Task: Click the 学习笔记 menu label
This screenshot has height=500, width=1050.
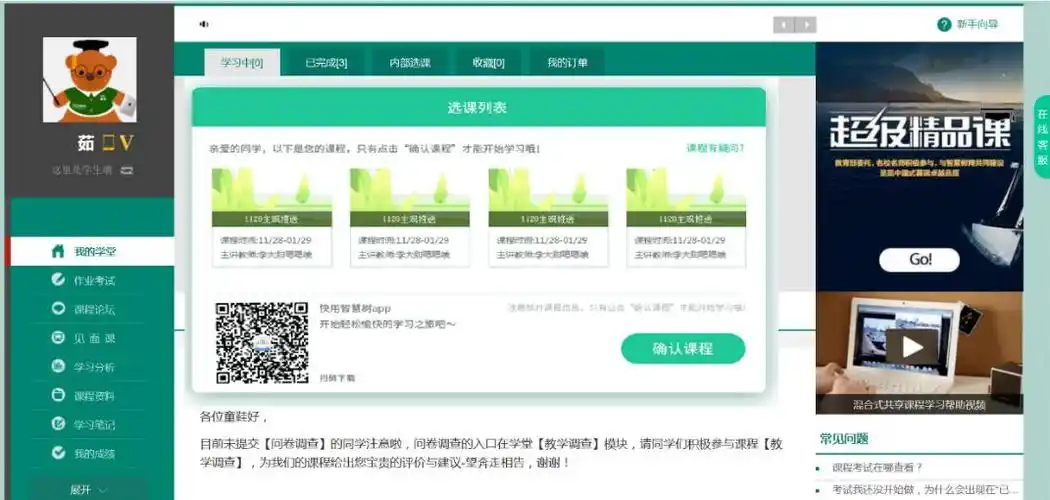Action: 94,424
